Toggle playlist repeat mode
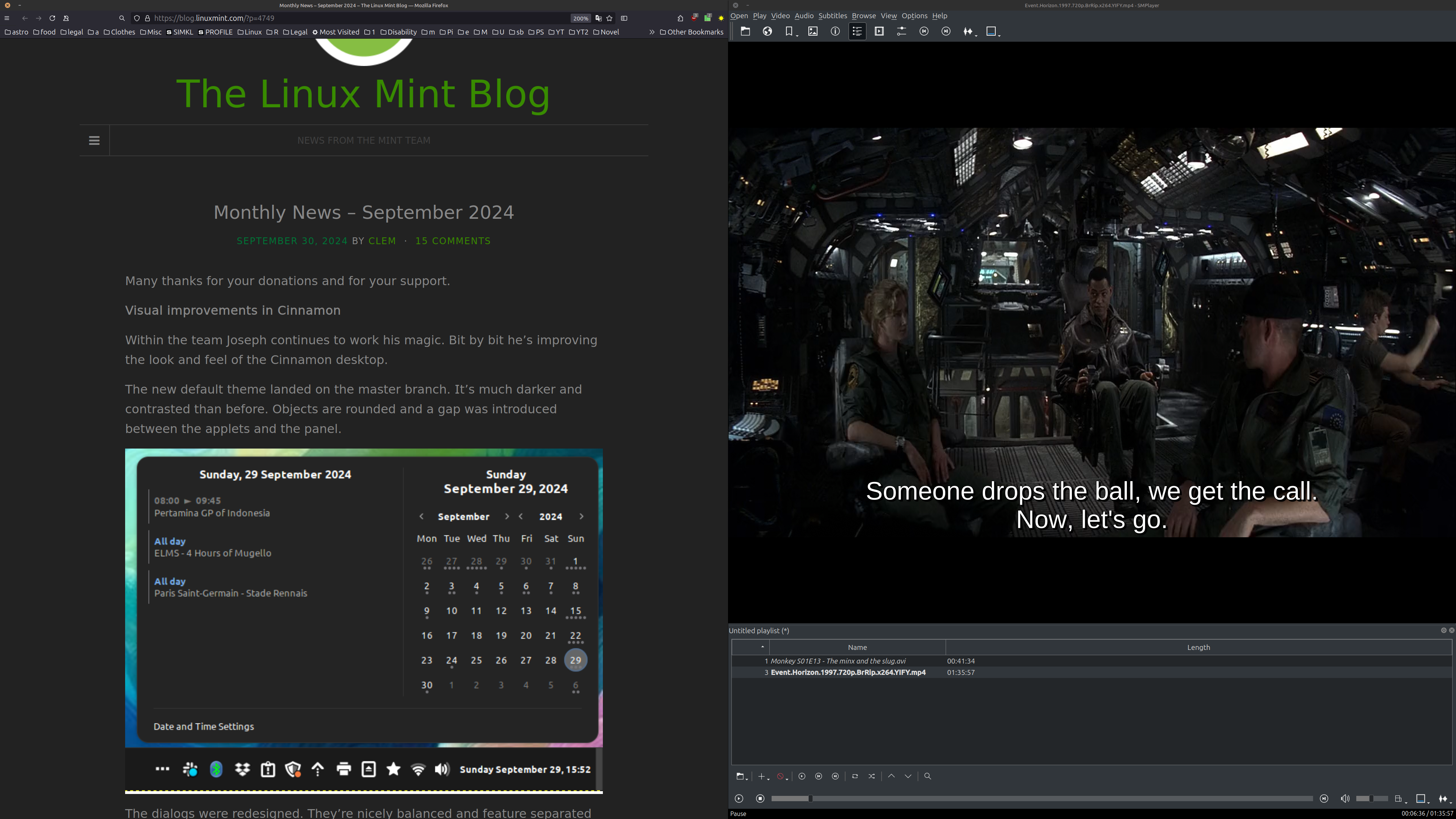This screenshot has width=1456, height=819. click(855, 777)
